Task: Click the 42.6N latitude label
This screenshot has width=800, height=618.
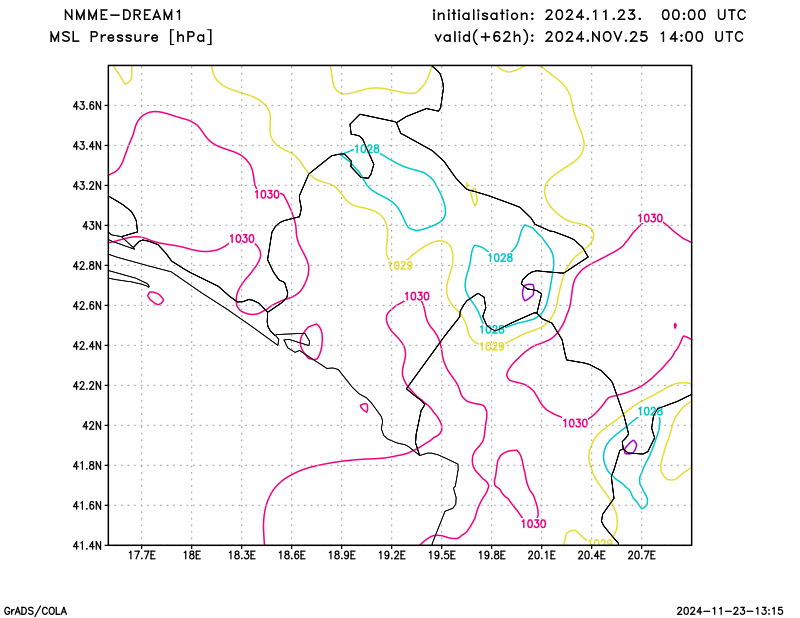Action: coord(87,306)
